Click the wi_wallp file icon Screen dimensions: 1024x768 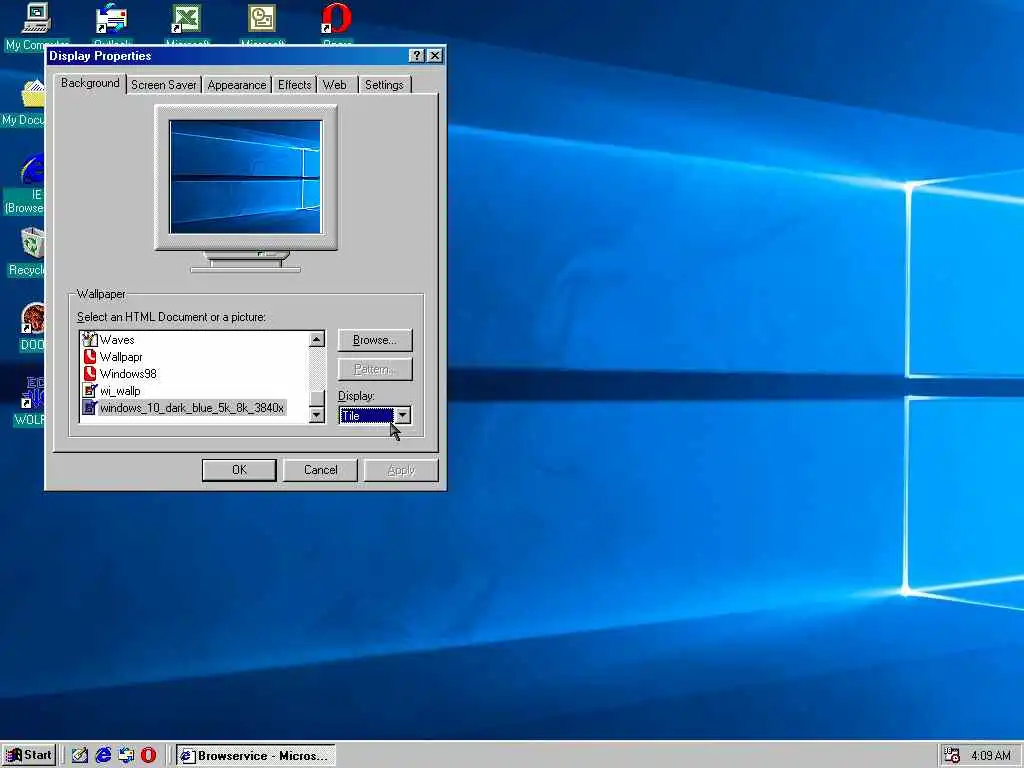(x=89, y=391)
